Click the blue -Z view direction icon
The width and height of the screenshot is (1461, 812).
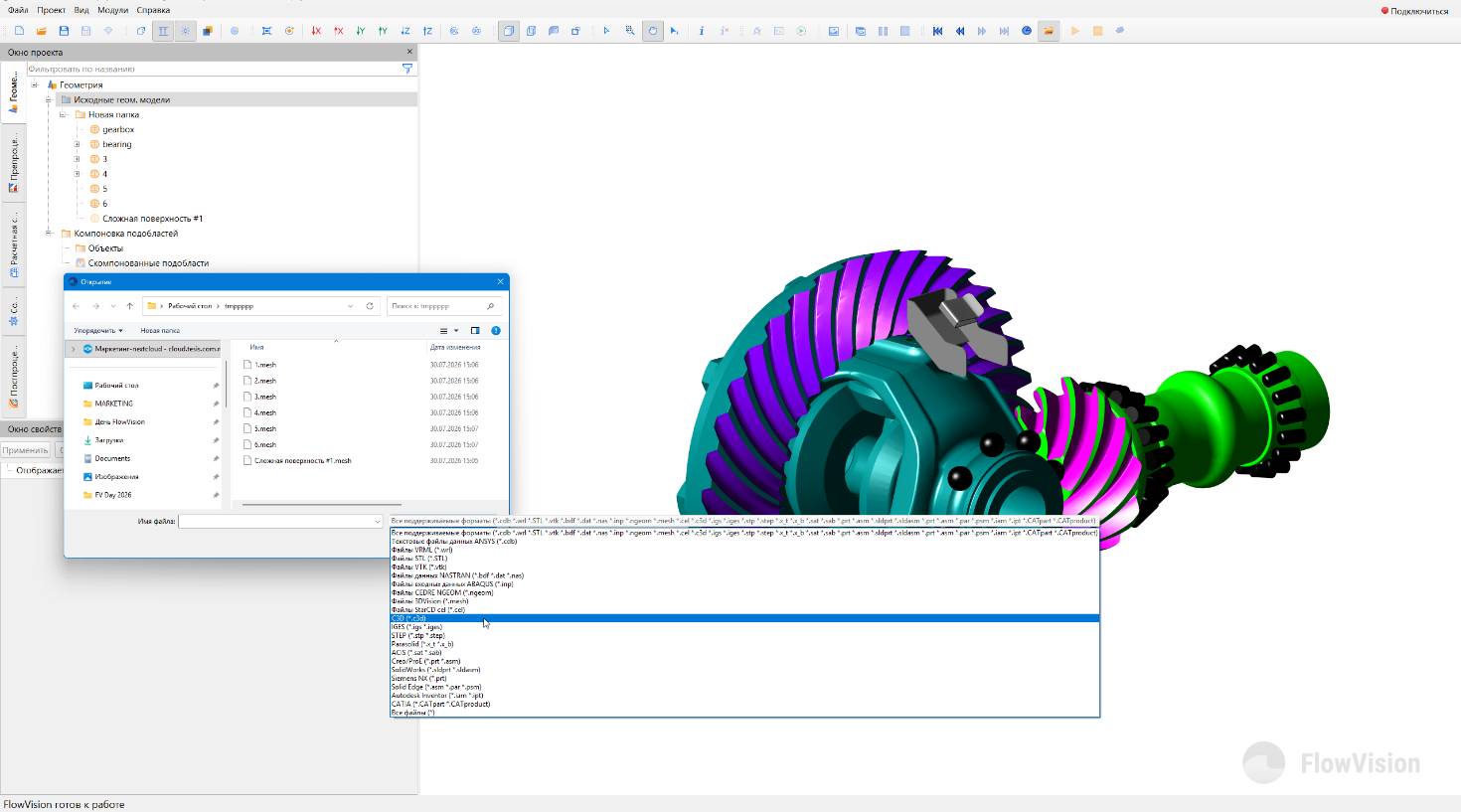[x=406, y=31]
